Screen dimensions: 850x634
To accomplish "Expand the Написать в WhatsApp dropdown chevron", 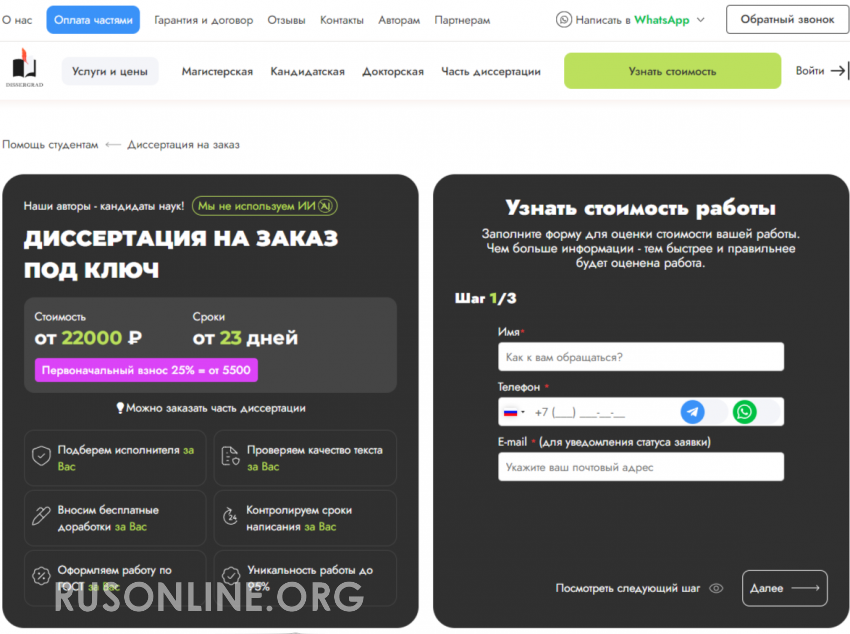I will (x=700, y=20).
